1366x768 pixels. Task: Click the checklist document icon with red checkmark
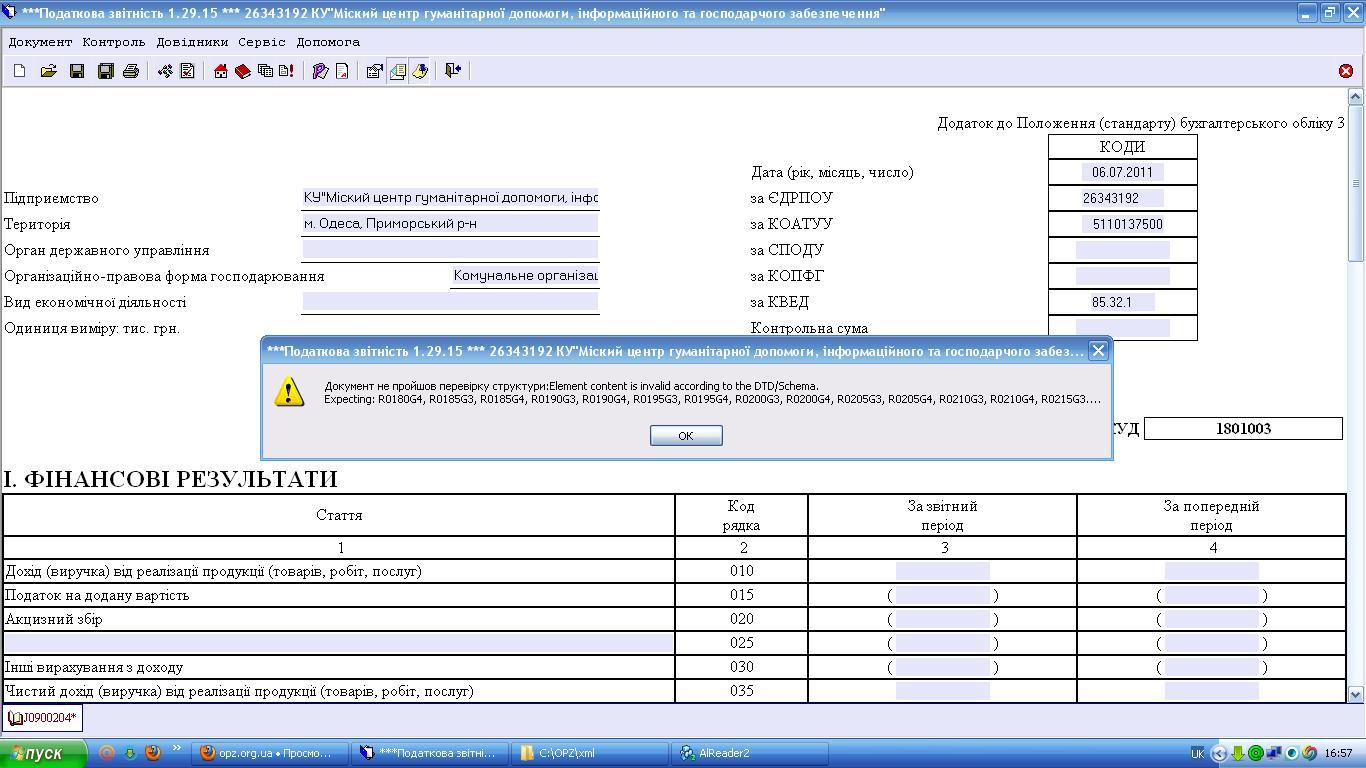(x=187, y=71)
